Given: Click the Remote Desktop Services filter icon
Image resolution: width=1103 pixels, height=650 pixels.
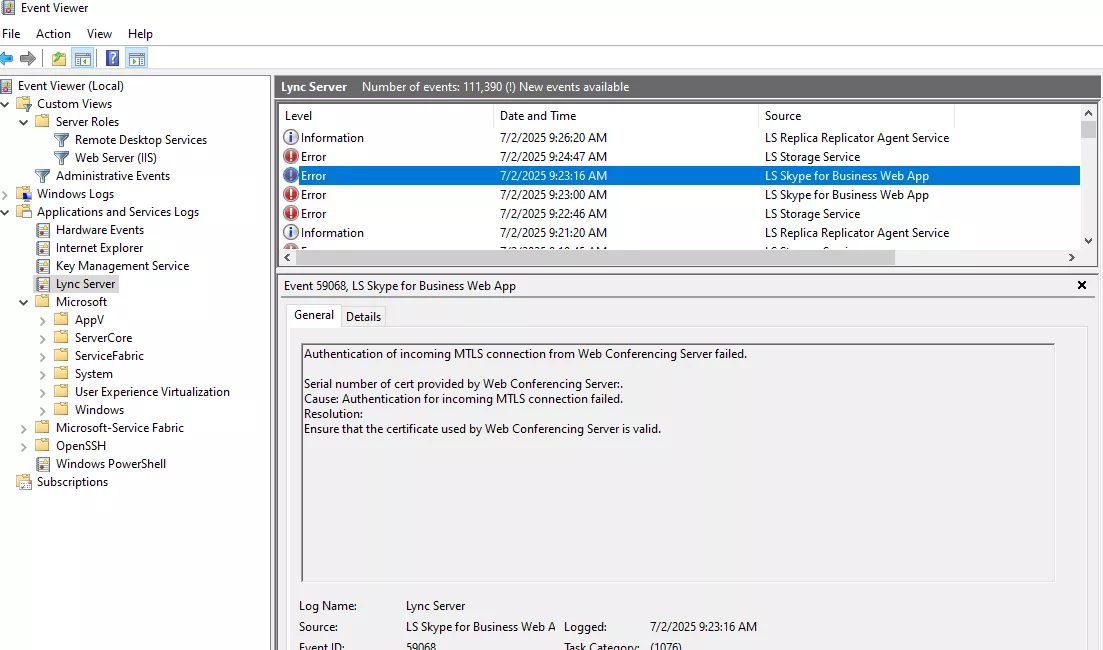Looking at the screenshot, I should pyautogui.click(x=62, y=140).
